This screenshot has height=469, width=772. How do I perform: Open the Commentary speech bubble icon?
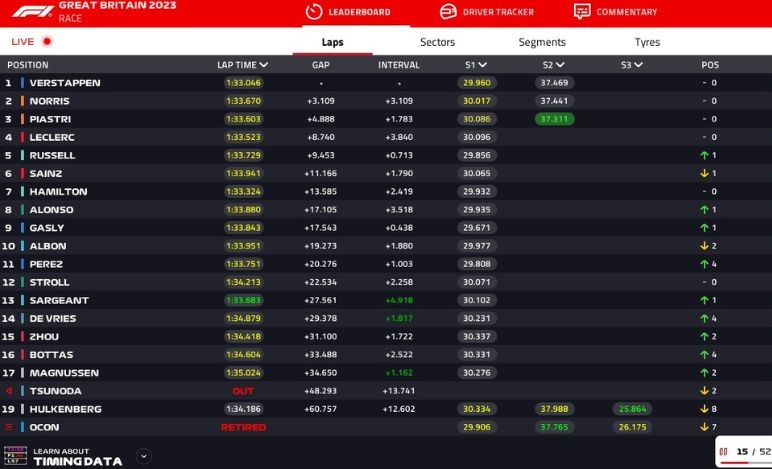(x=582, y=12)
